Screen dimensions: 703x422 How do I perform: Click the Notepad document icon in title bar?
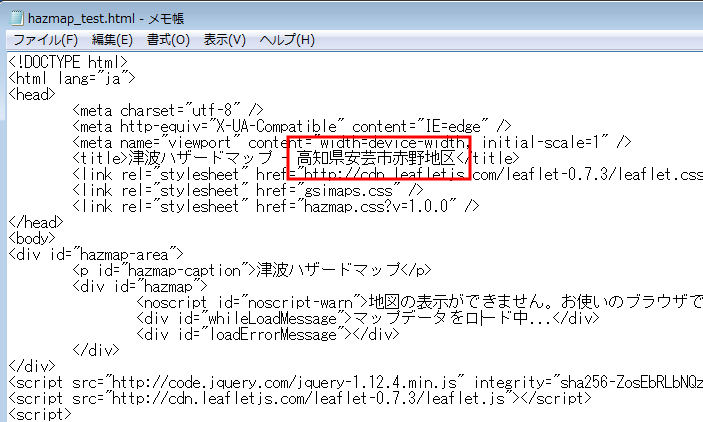pos(17,18)
